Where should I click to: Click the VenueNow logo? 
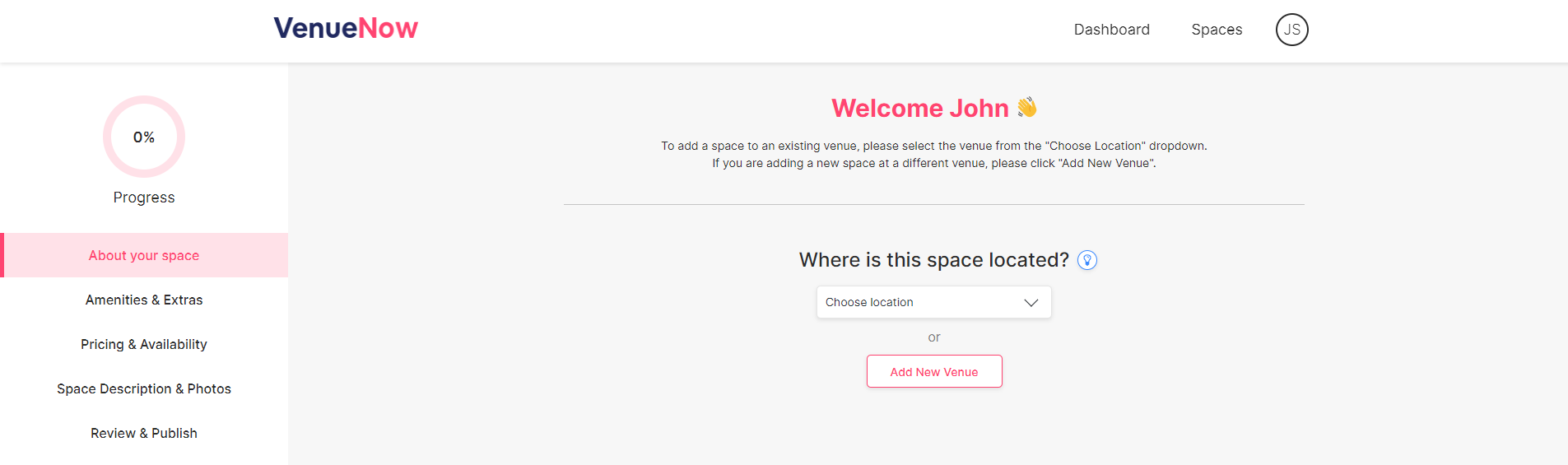click(346, 28)
